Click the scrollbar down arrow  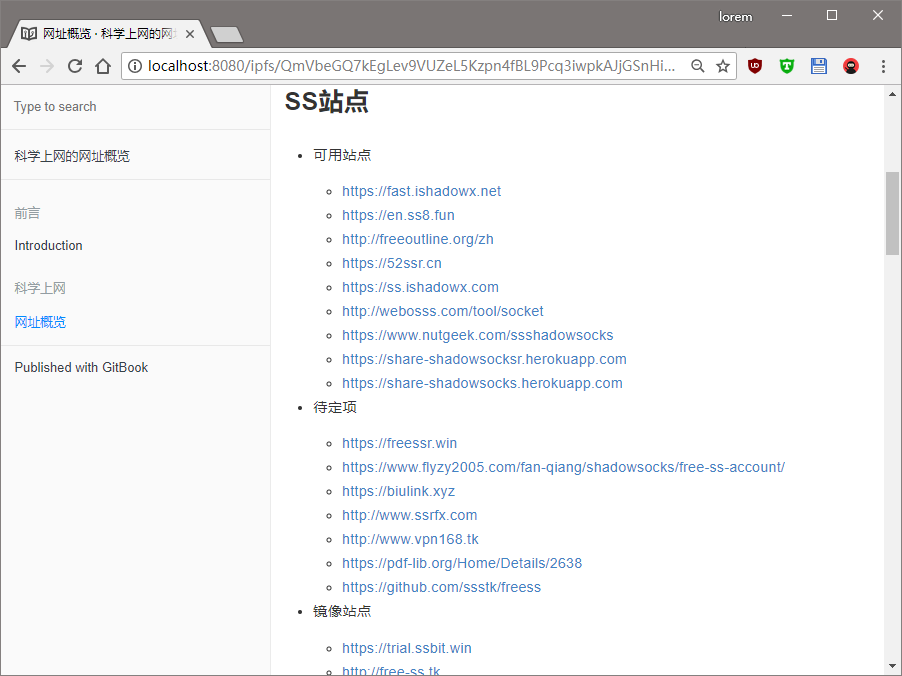pyautogui.click(x=892, y=667)
